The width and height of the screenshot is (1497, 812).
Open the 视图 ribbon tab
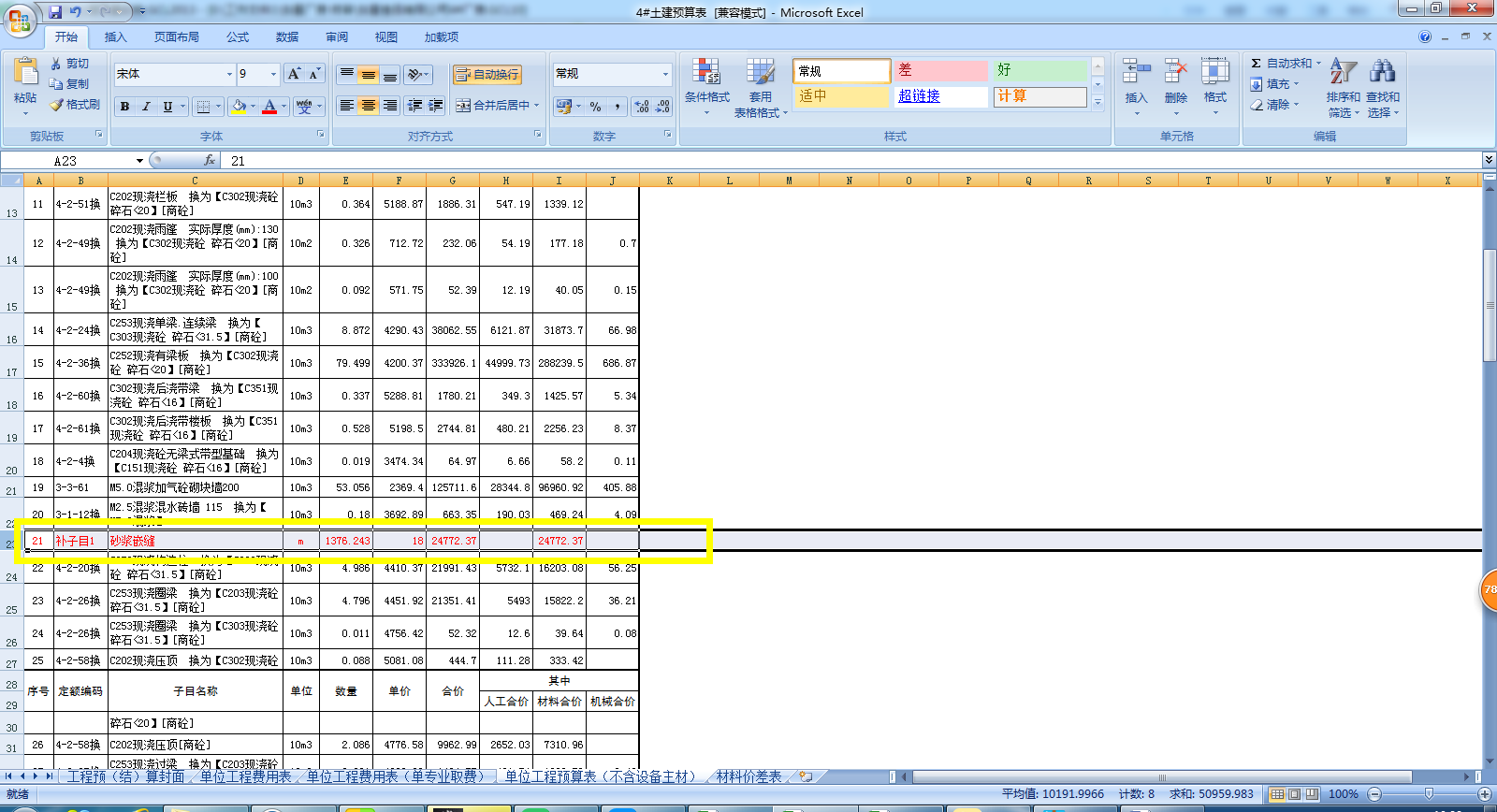386,37
